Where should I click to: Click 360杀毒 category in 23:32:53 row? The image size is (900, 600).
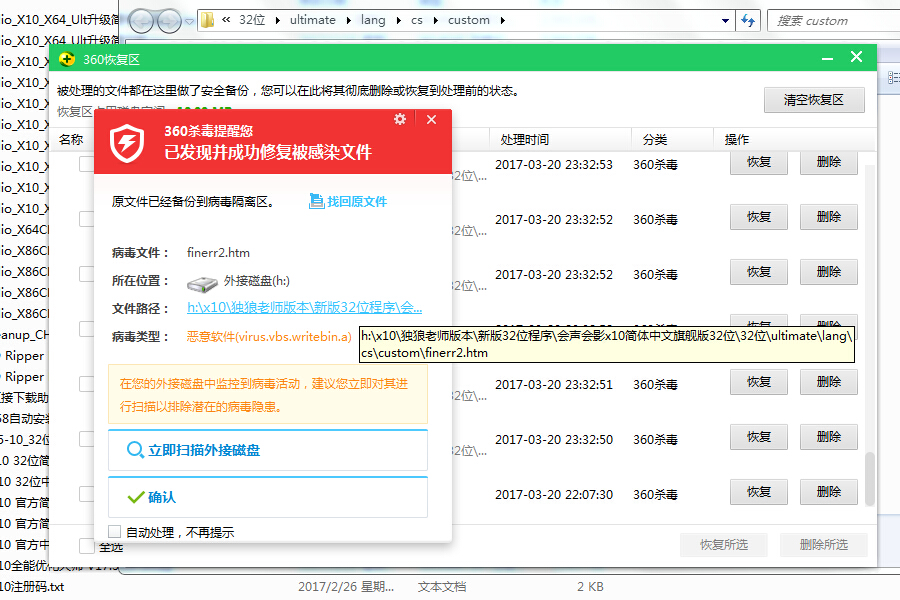point(655,165)
